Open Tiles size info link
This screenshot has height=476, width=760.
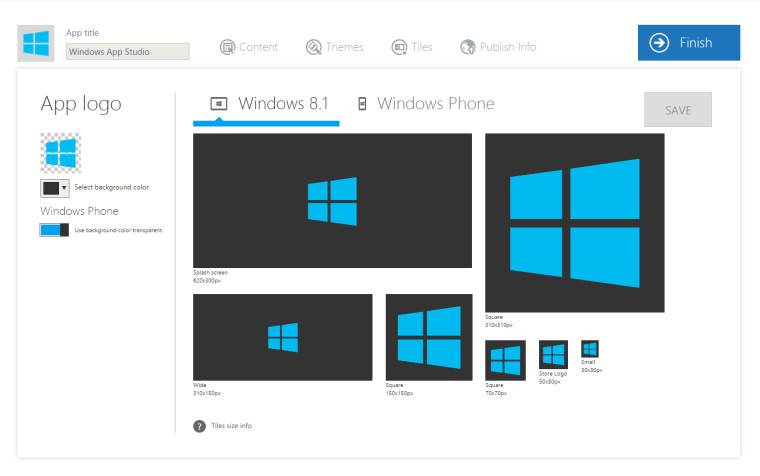pos(231,426)
